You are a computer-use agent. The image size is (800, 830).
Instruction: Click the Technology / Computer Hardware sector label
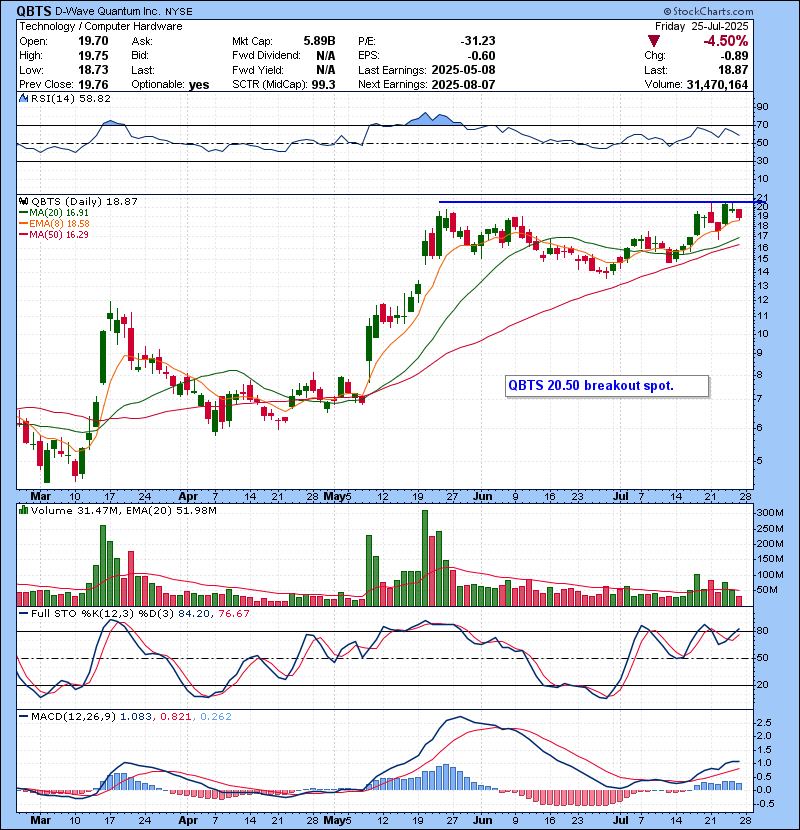[x=101, y=26]
